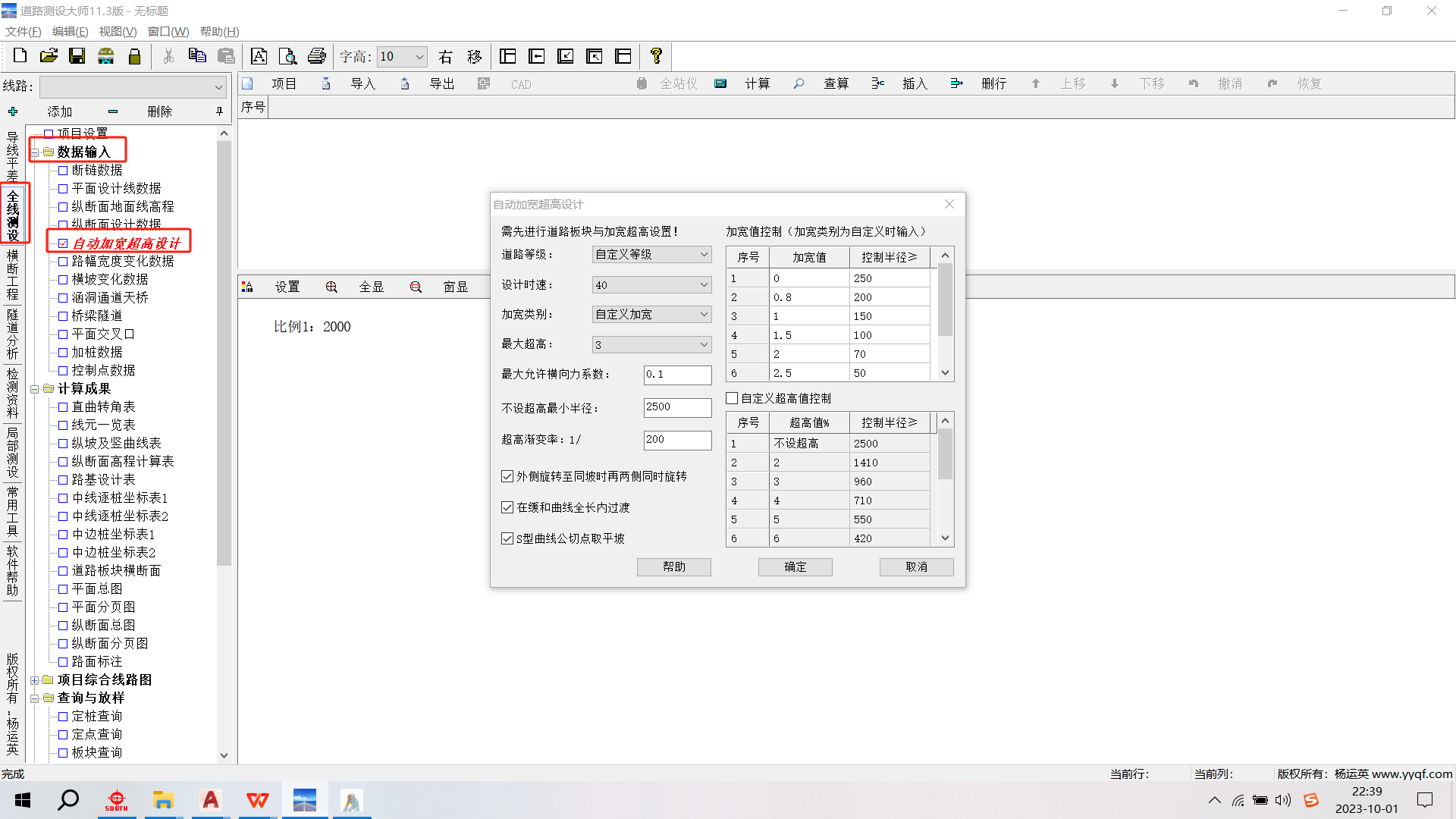Click the 取消 button in dialog
Screen dimensions: 1456x819
916,566
